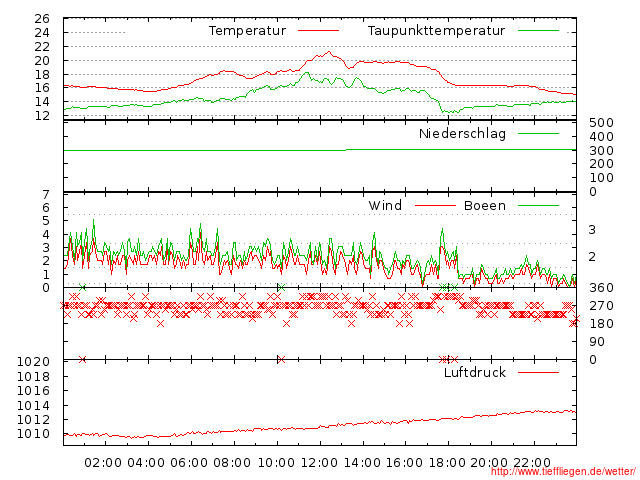
Task: Click the Wind legend label
Action: tap(385, 205)
